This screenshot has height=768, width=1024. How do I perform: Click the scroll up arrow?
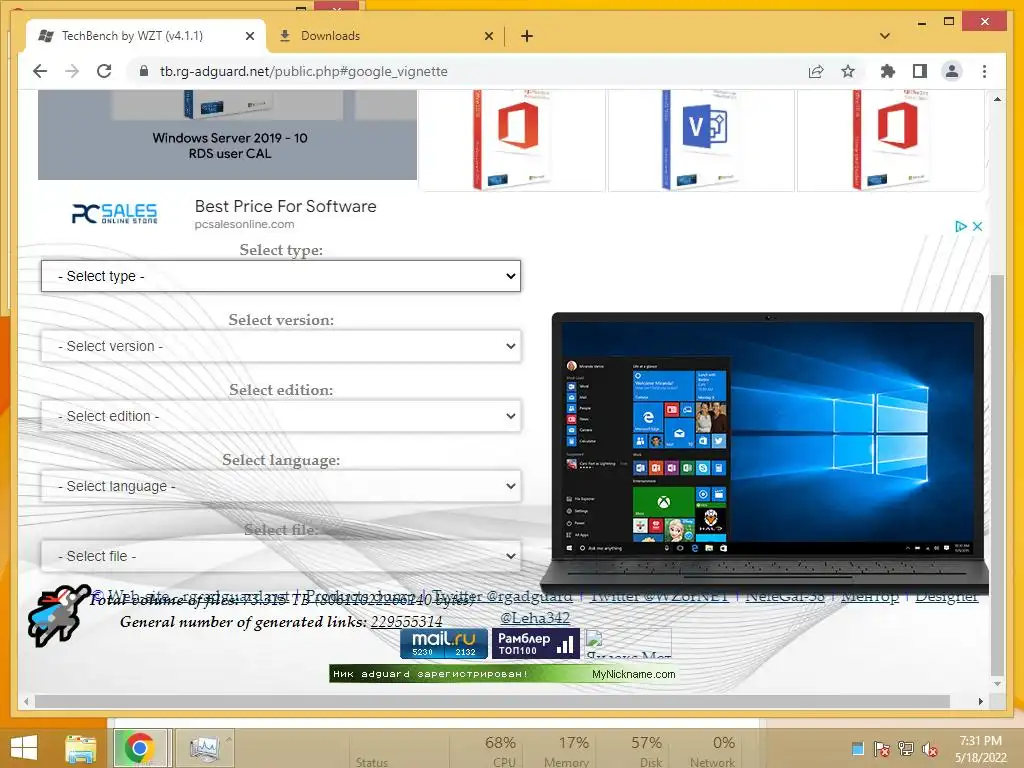point(997,99)
